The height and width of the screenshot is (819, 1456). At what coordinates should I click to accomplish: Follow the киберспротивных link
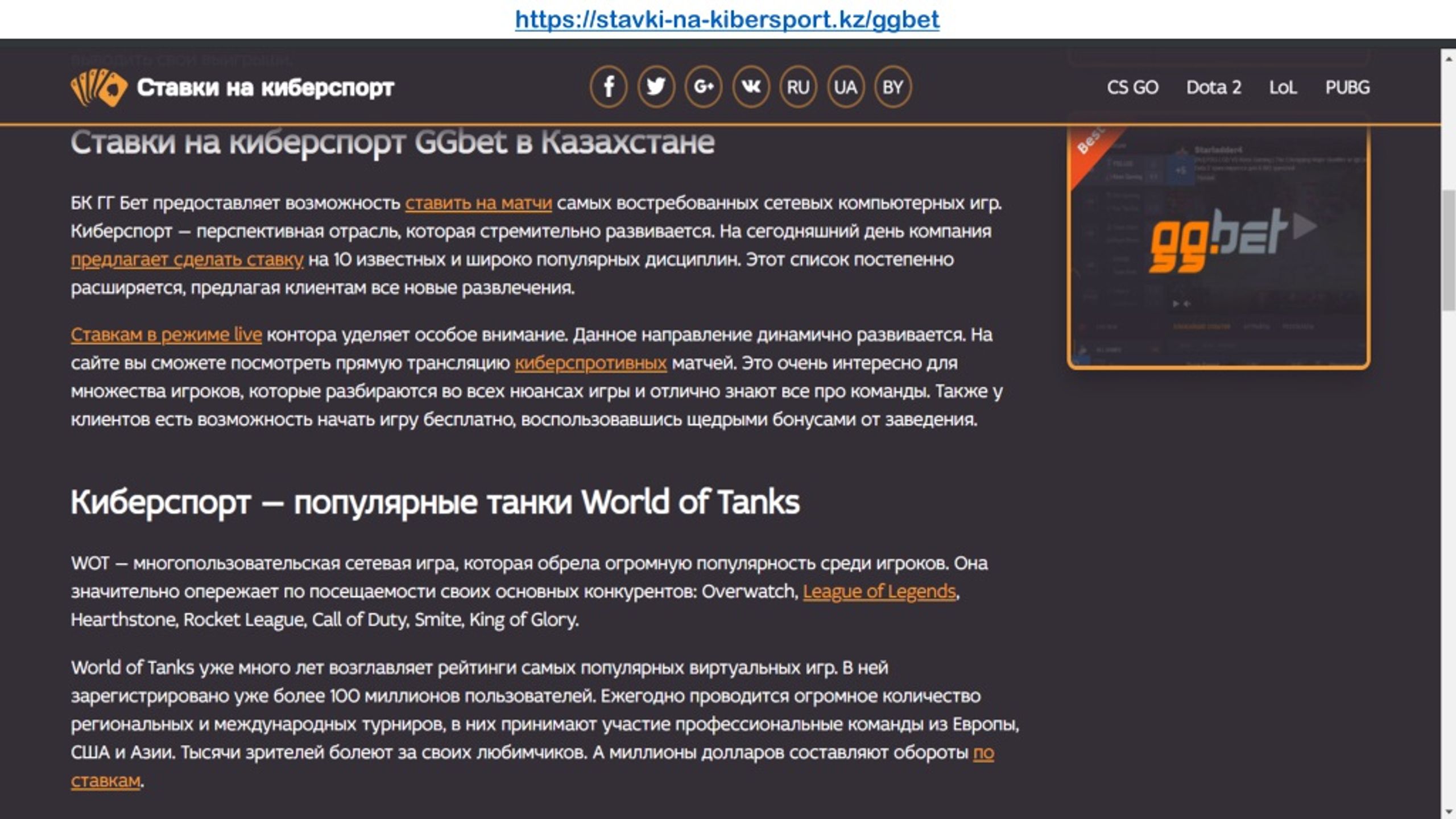pyautogui.click(x=590, y=363)
